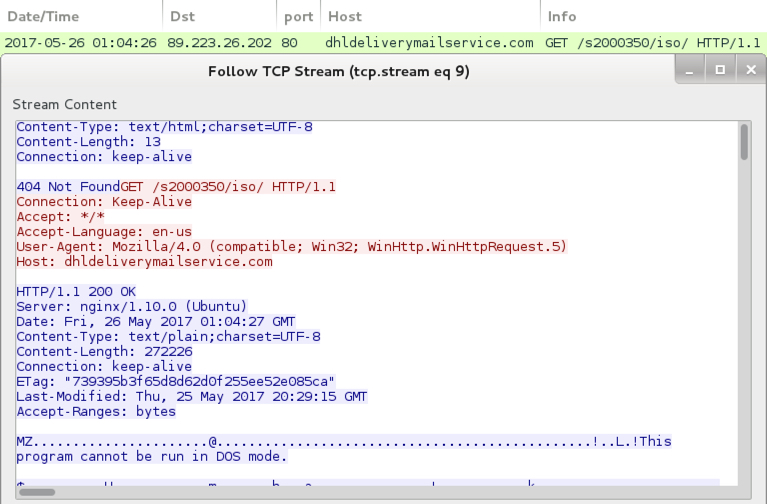The width and height of the screenshot is (767, 504).
Task: Click the red GET /s2000350/iso/ request line
Action: click(228, 187)
